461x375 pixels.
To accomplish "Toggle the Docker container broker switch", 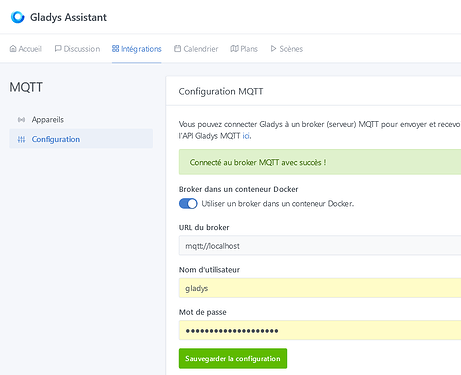I will [188, 203].
